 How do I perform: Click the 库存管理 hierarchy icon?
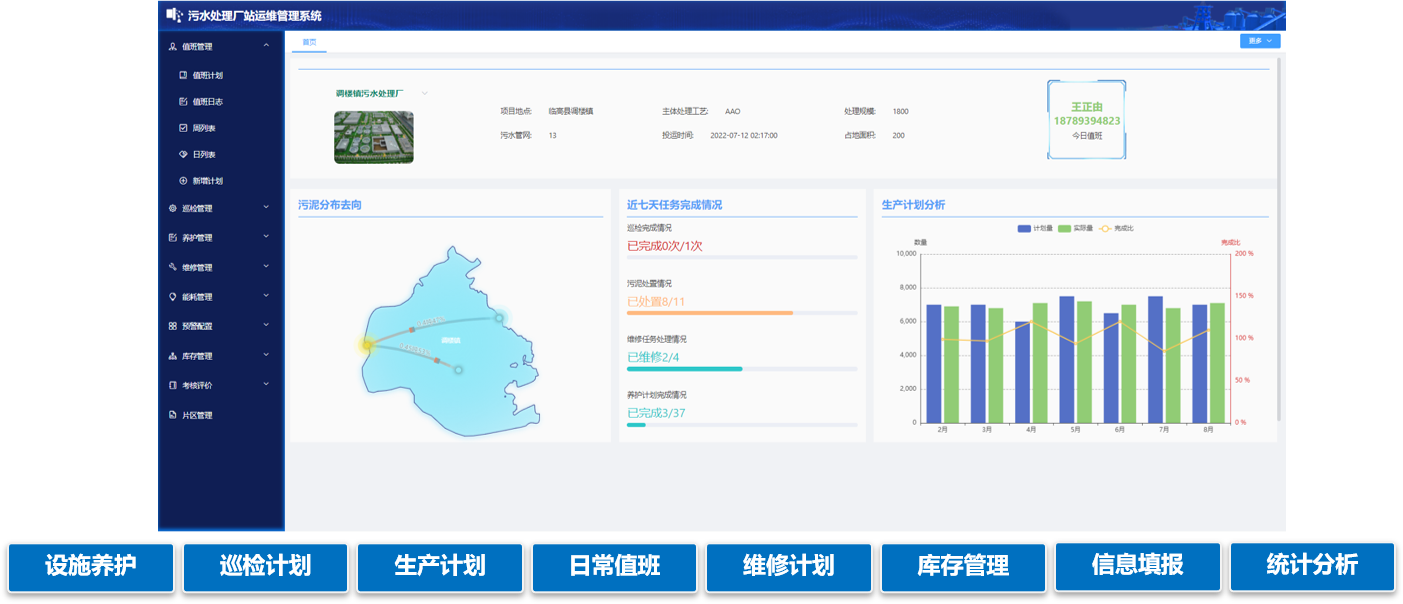coord(173,356)
